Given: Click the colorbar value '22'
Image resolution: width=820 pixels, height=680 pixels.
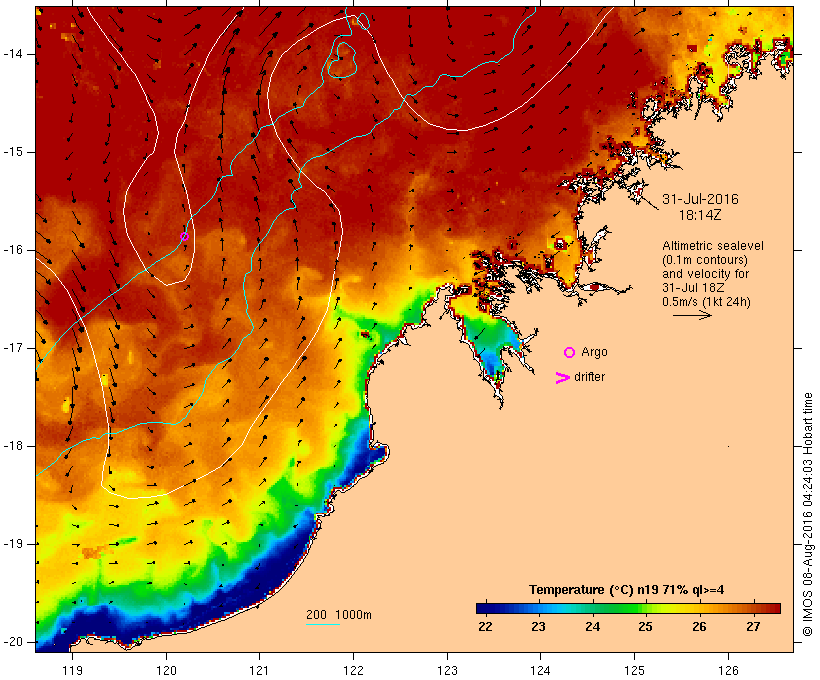Looking at the screenshot, I should [485, 627].
